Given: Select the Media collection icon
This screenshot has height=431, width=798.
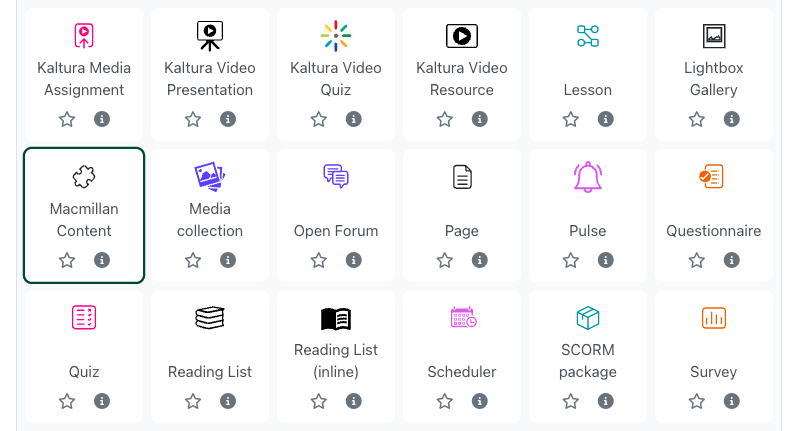Looking at the screenshot, I should click(x=210, y=177).
